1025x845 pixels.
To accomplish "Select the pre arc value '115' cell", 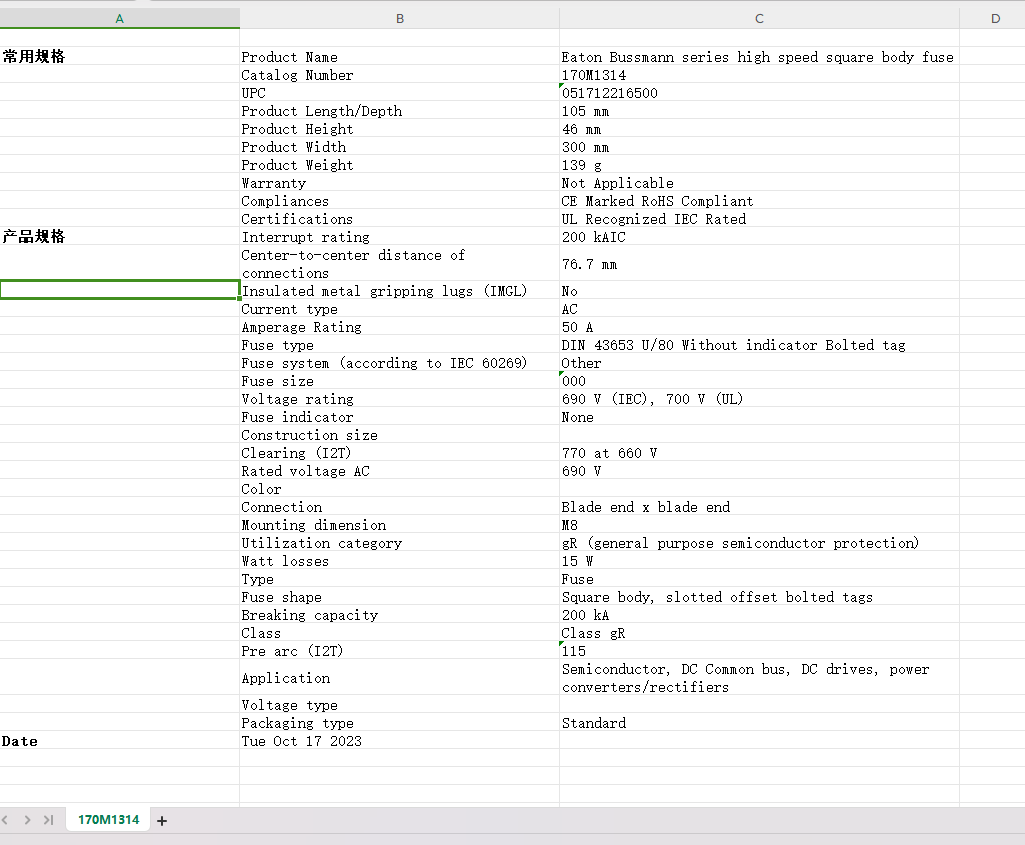I will [759, 650].
